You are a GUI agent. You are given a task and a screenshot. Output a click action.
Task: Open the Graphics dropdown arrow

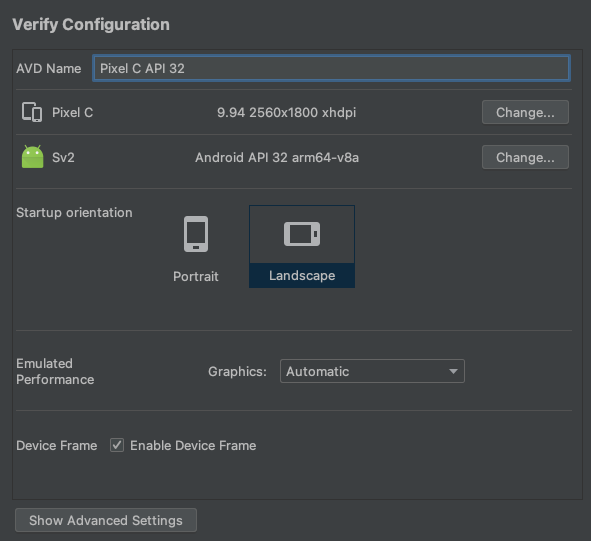tap(453, 371)
